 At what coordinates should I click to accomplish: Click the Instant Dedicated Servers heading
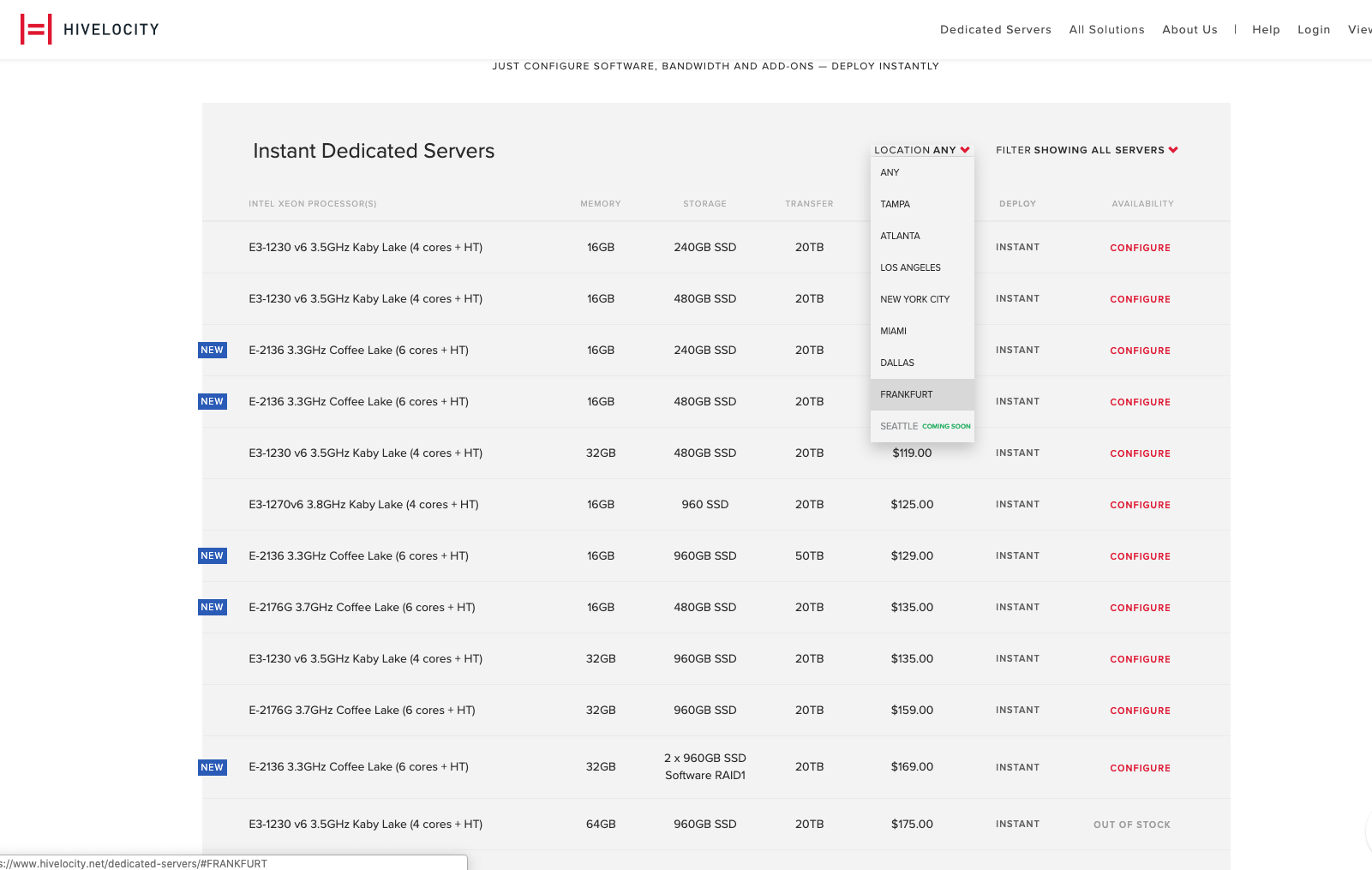(374, 151)
